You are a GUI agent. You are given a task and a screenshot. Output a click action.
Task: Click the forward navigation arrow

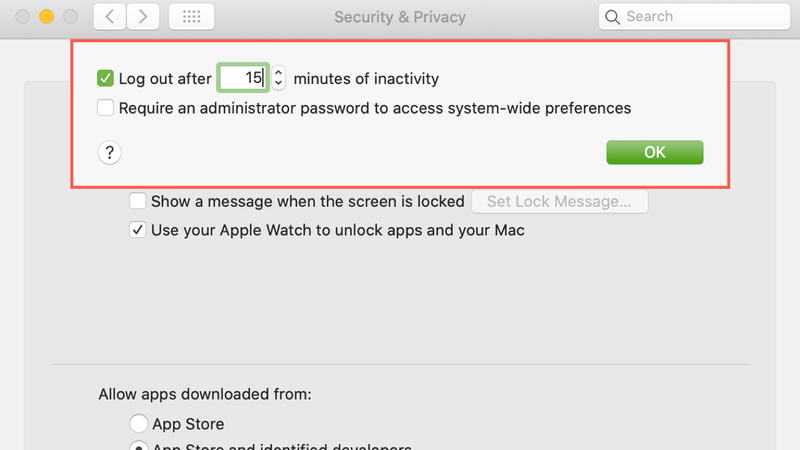(143, 17)
